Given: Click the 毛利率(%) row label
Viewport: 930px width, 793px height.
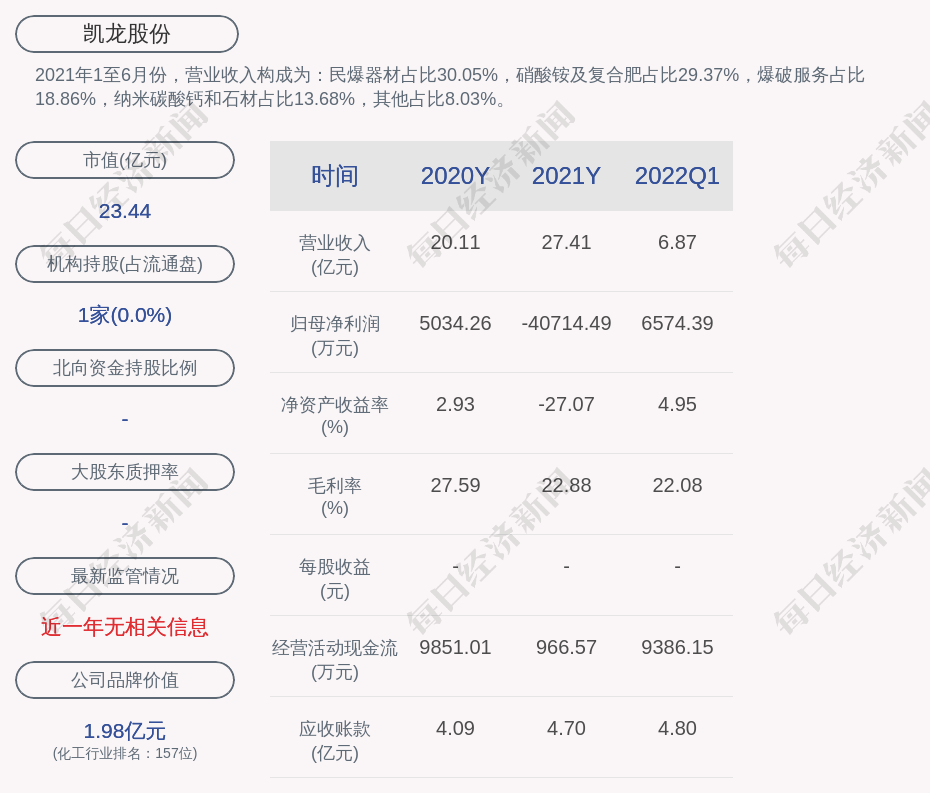Looking at the screenshot, I should click(335, 497).
